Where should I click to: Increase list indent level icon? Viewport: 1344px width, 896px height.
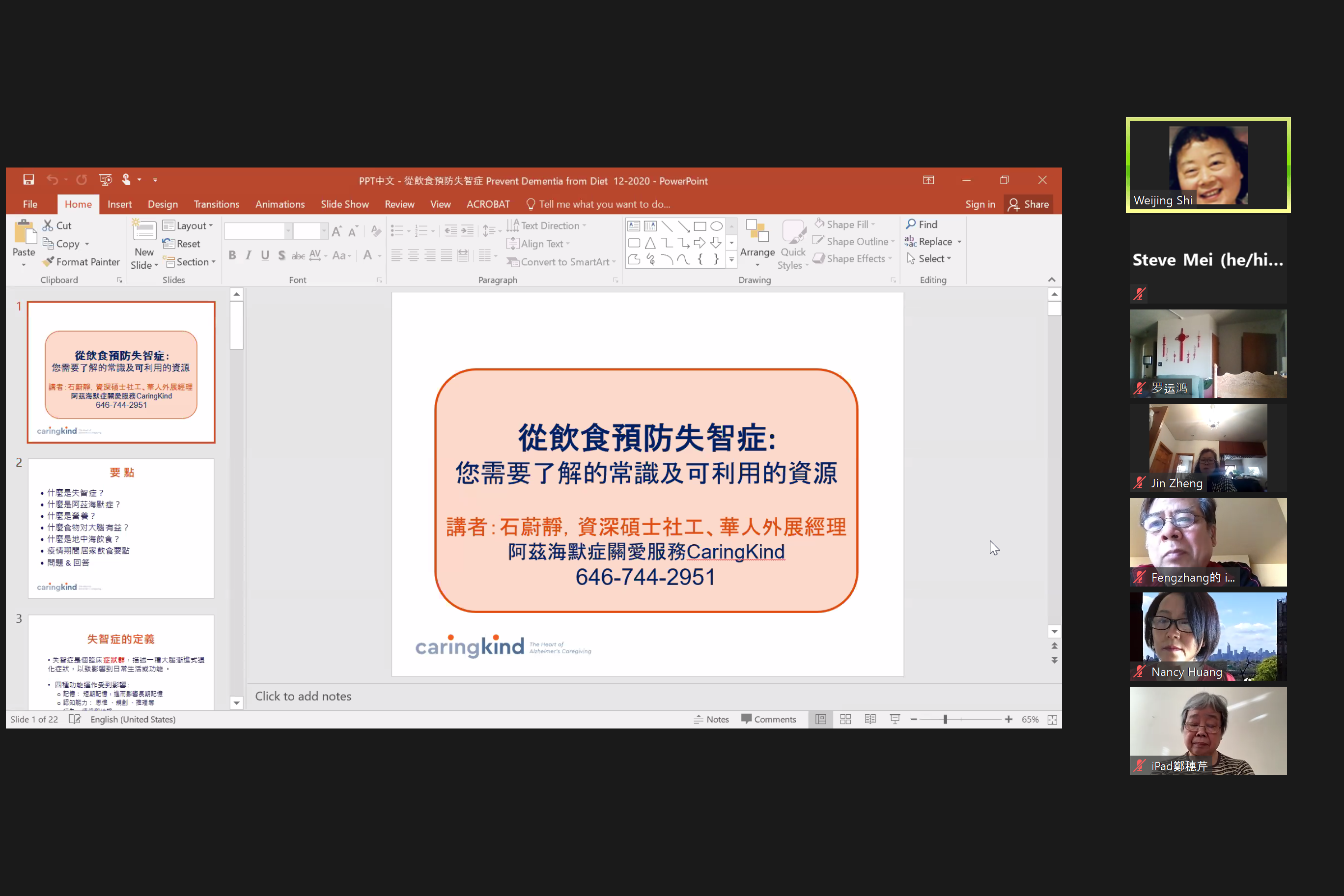468,231
